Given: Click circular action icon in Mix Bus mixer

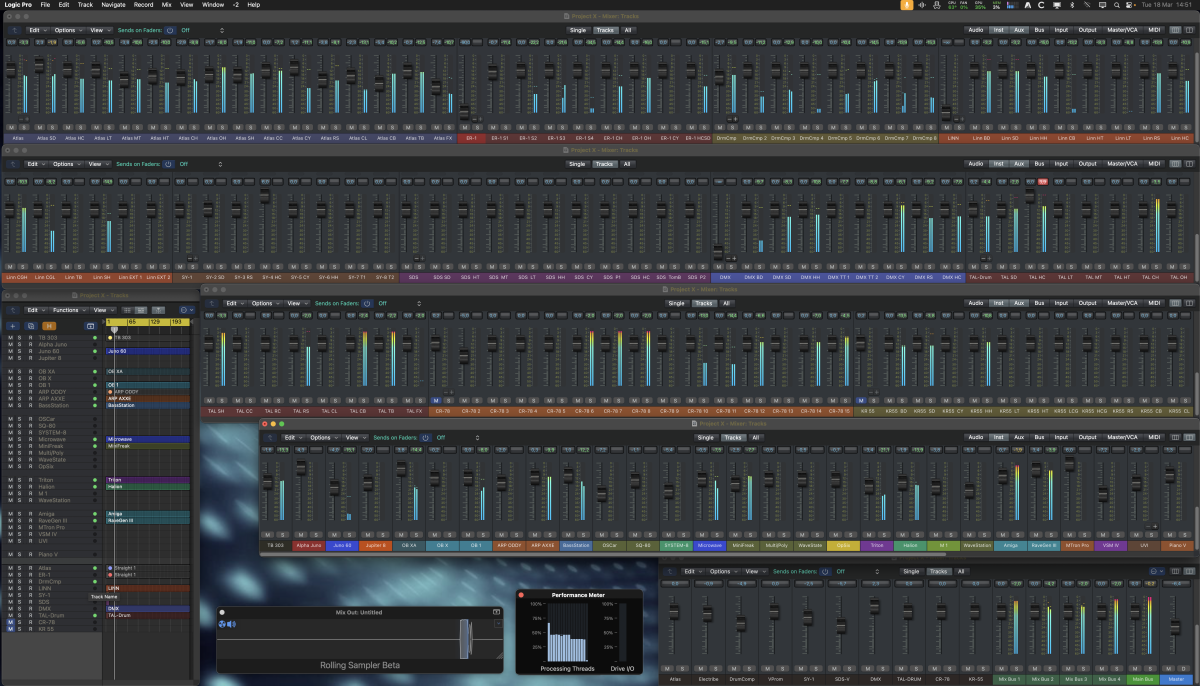Looking at the screenshot, I should pos(1156,571).
